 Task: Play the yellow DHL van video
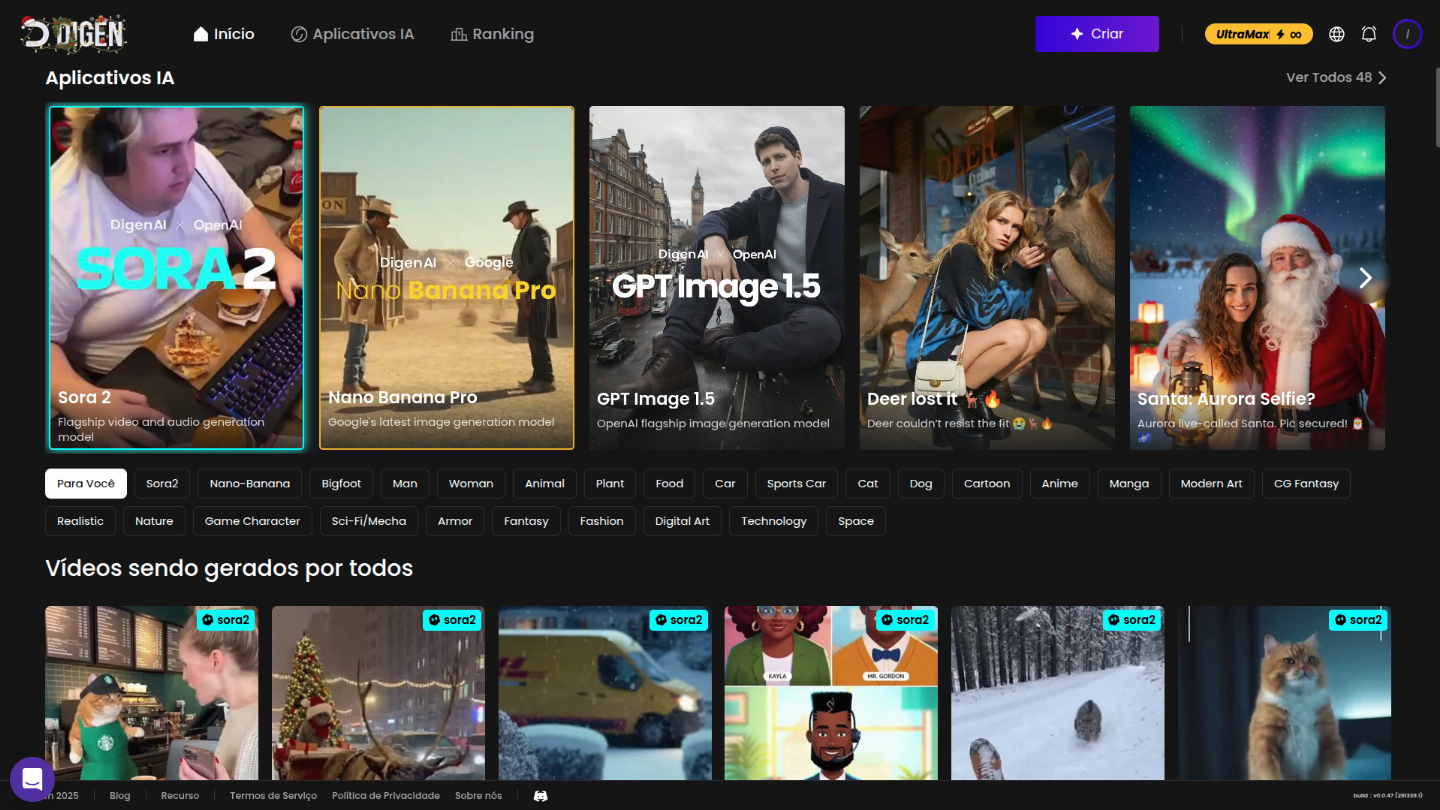(x=605, y=693)
